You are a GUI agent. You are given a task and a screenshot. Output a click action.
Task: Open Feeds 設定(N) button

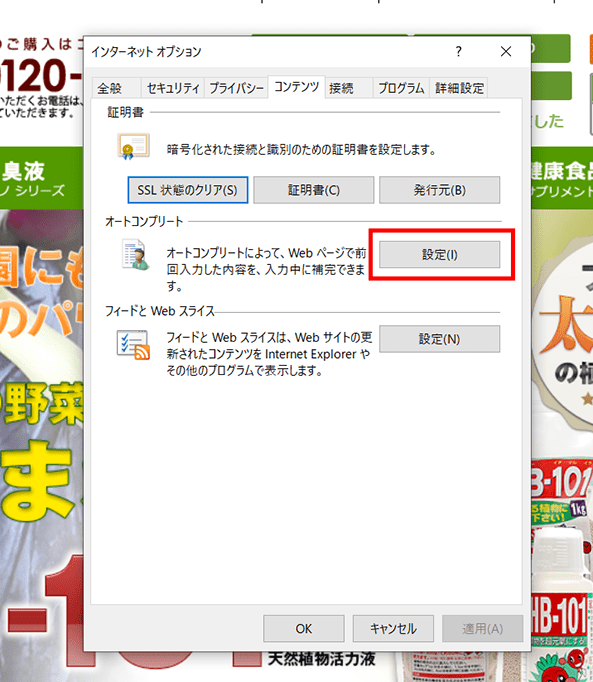click(439, 339)
